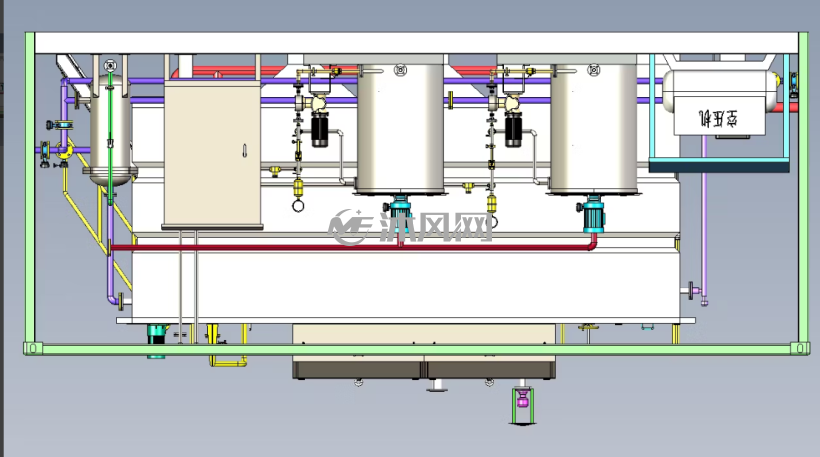Select the black motor beside the right tank

[x=513, y=130]
